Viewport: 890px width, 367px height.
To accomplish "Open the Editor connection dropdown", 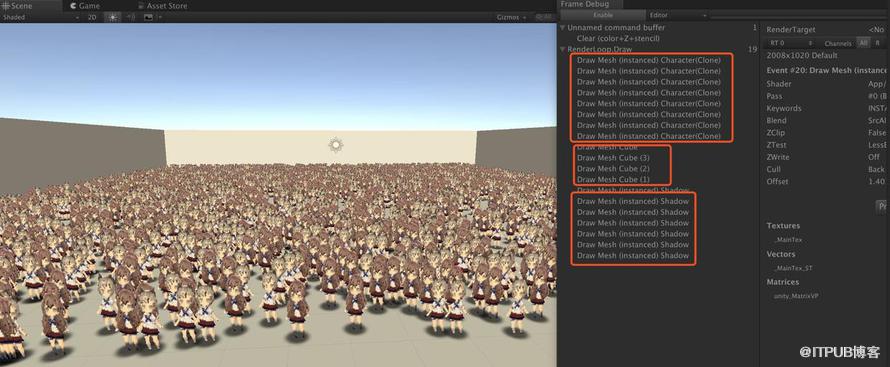I will click(678, 15).
